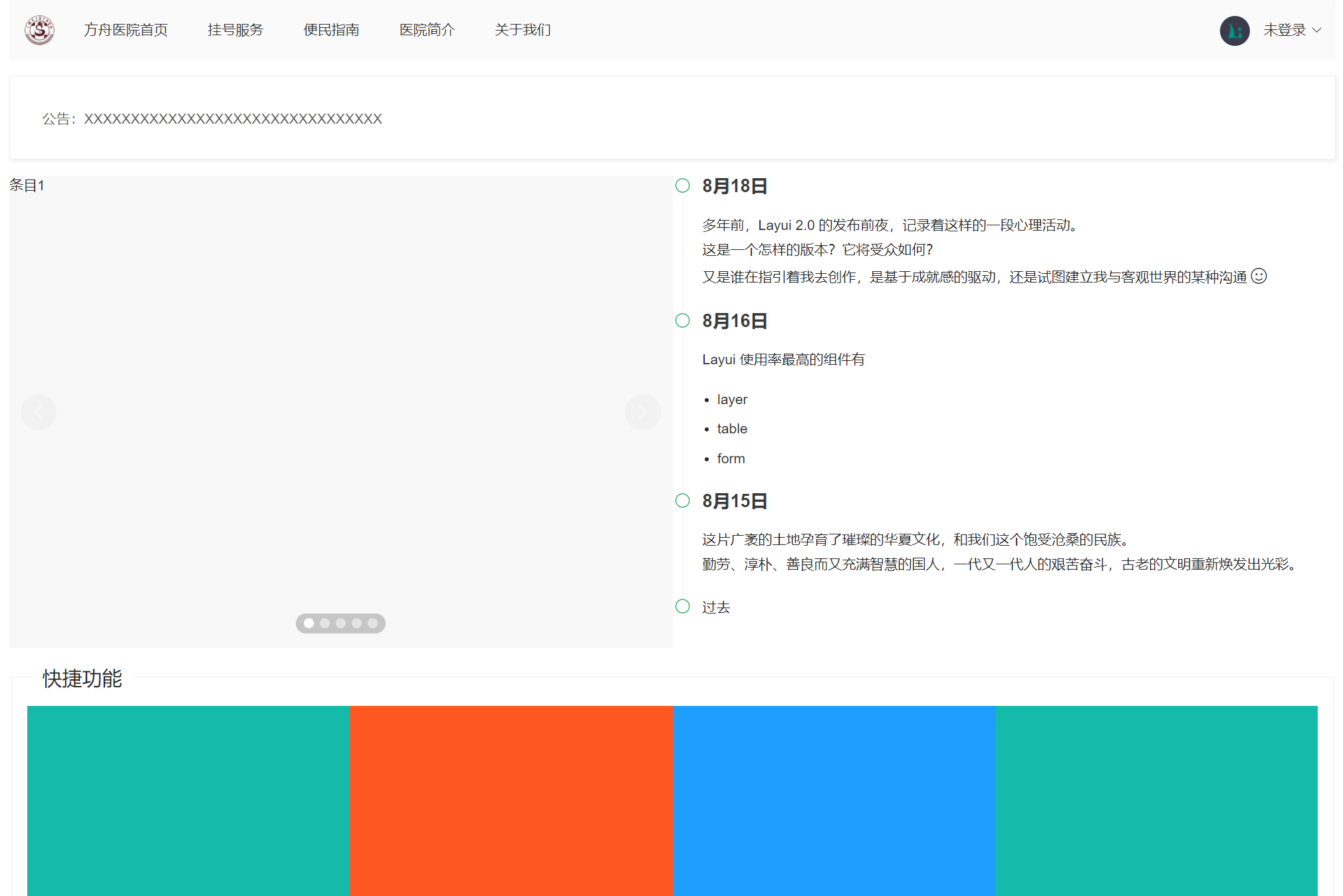Image resolution: width=1343 pixels, height=896 pixels.
Task: Click the orange quick function block
Action: coord(511,800)
